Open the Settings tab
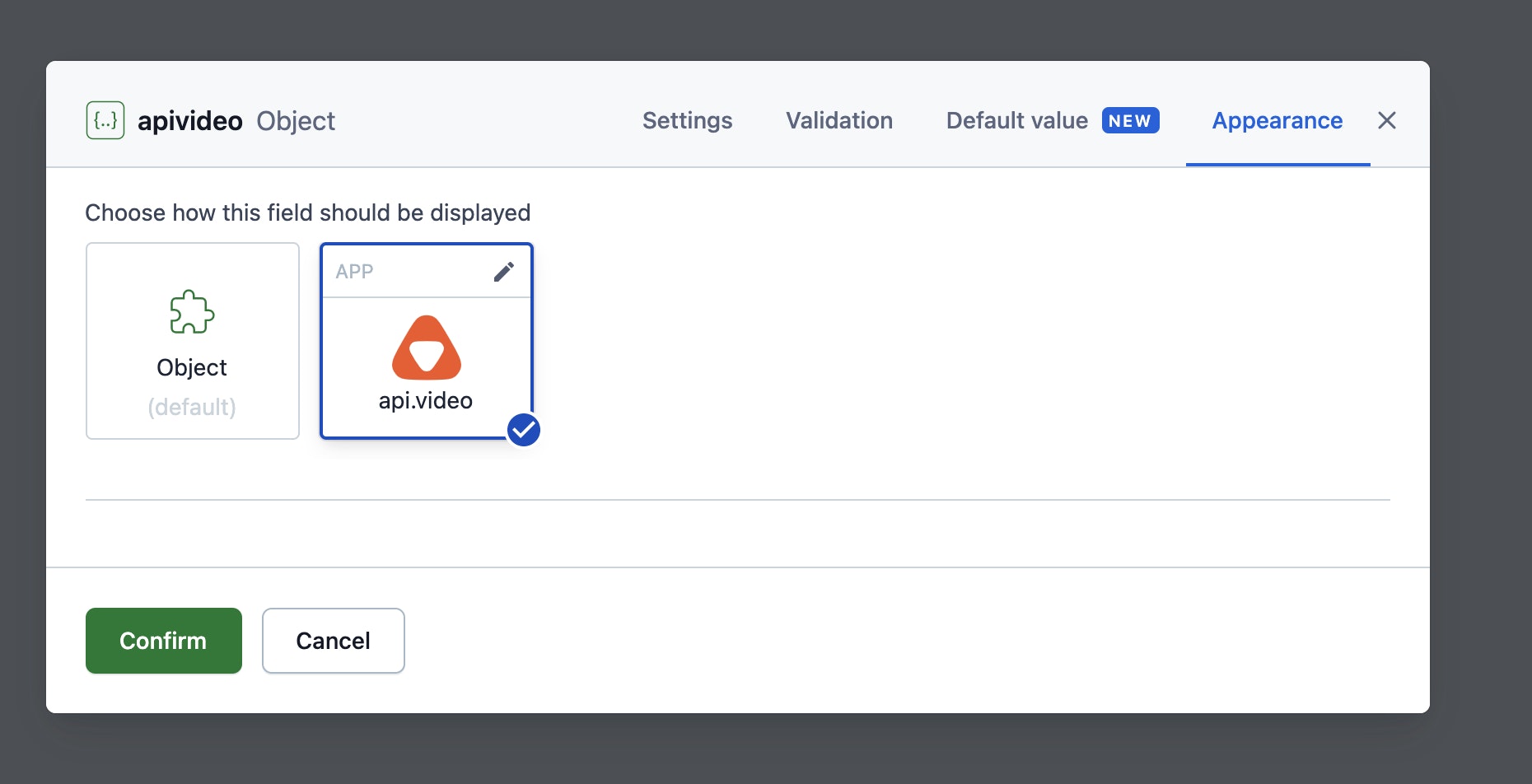 687,120
